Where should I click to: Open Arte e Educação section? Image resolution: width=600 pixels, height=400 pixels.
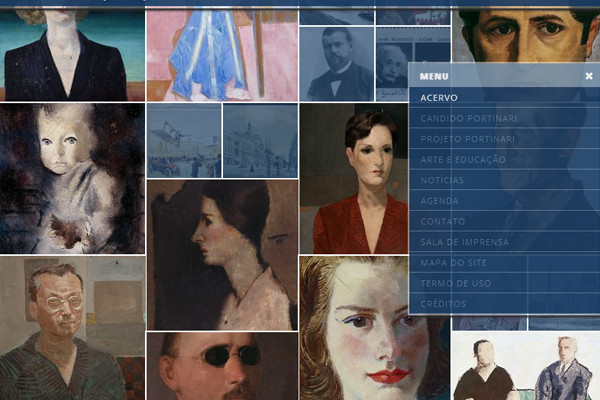click(504, 159)
